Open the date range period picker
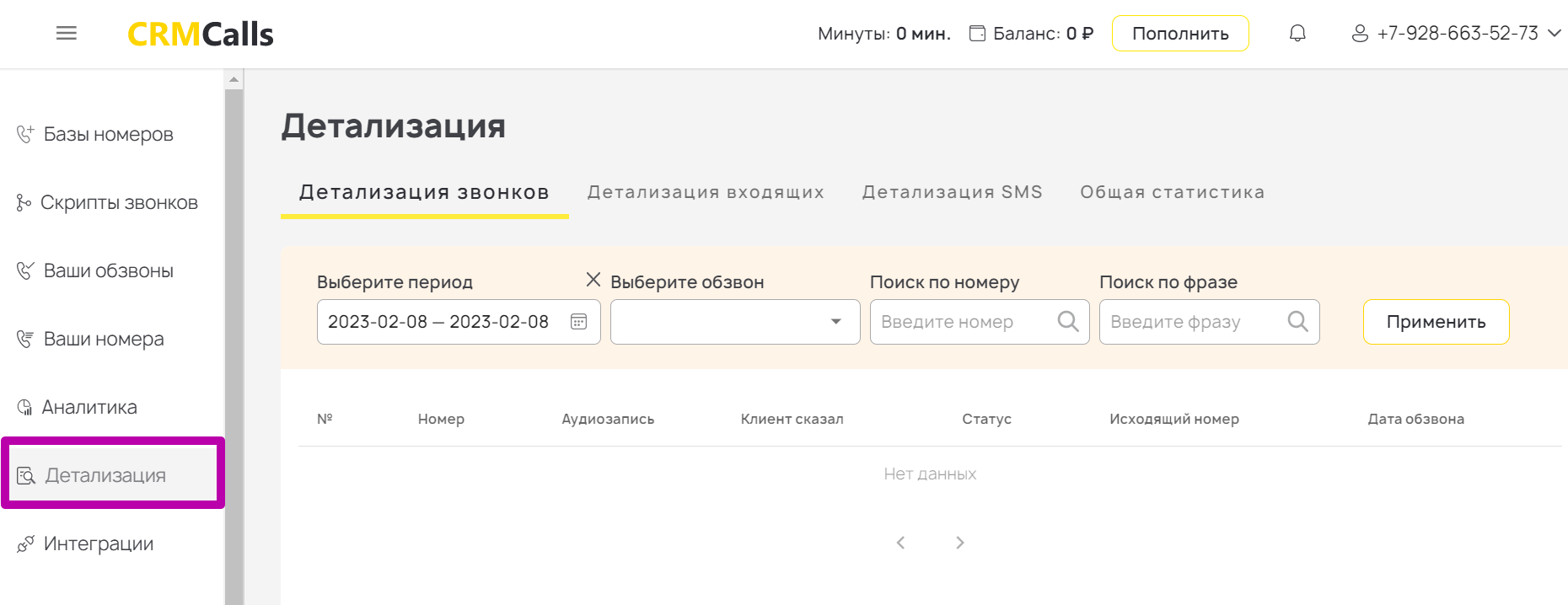The height and width of the screenshot is (605, 1568). coord(438,322)
